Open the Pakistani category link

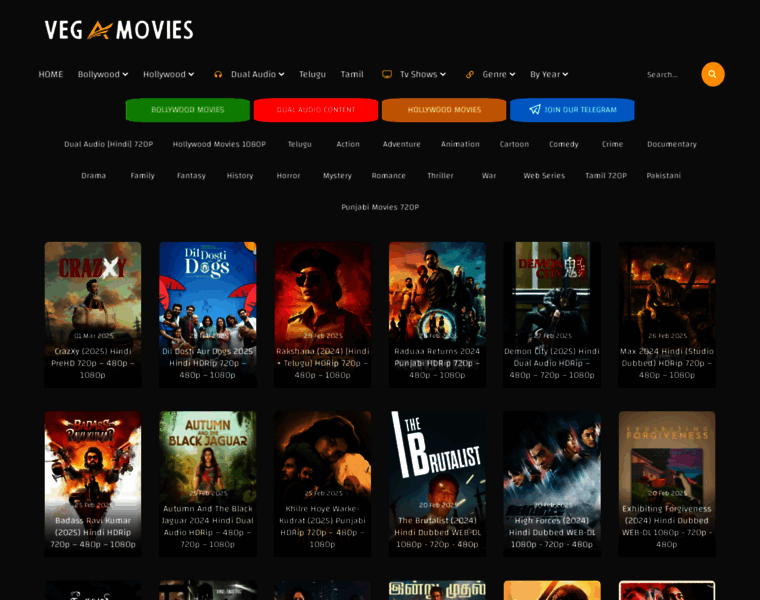[664, 176]
